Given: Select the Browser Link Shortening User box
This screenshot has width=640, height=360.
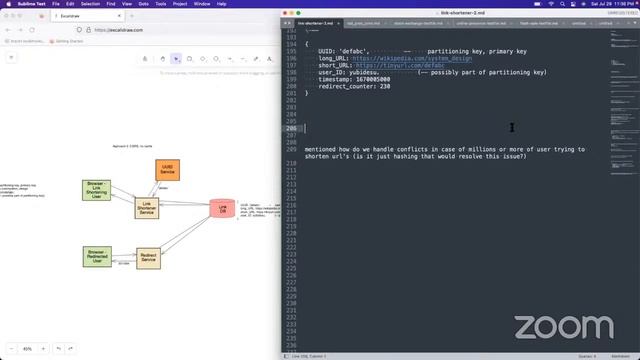Looking at the screenshot, I should tap(96, 190).
